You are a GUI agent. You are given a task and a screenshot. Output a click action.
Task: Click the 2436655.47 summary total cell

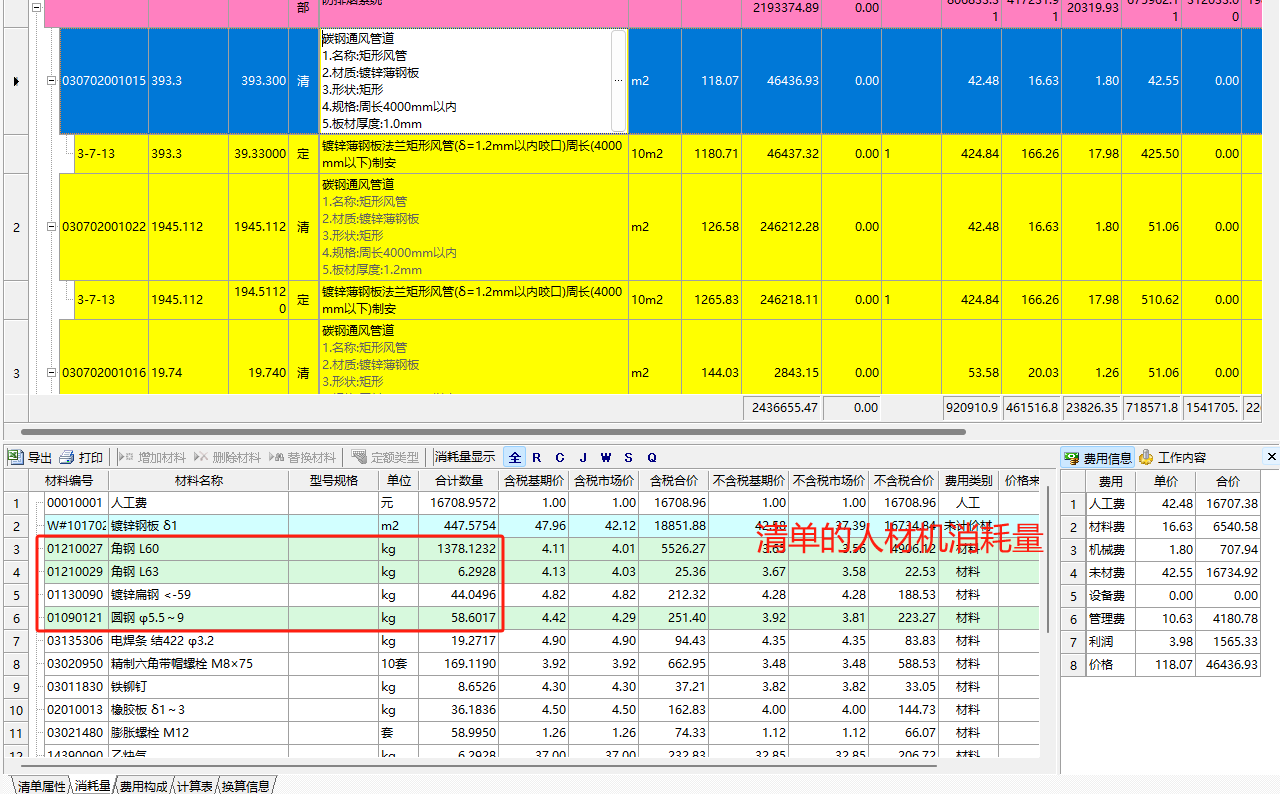pos(782,408)
